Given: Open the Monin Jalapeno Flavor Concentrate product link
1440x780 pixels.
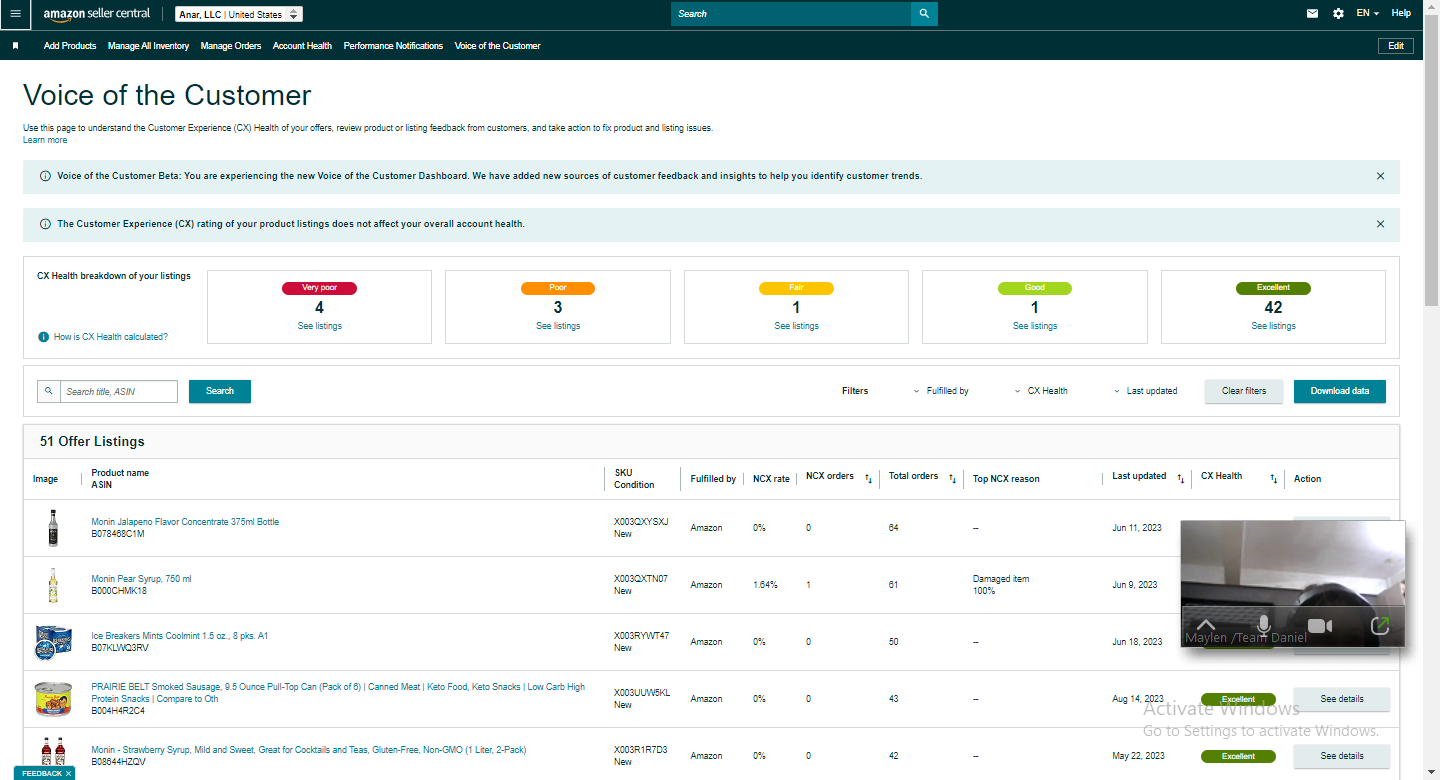Looking at the screenshot, I should pos(185,522).
